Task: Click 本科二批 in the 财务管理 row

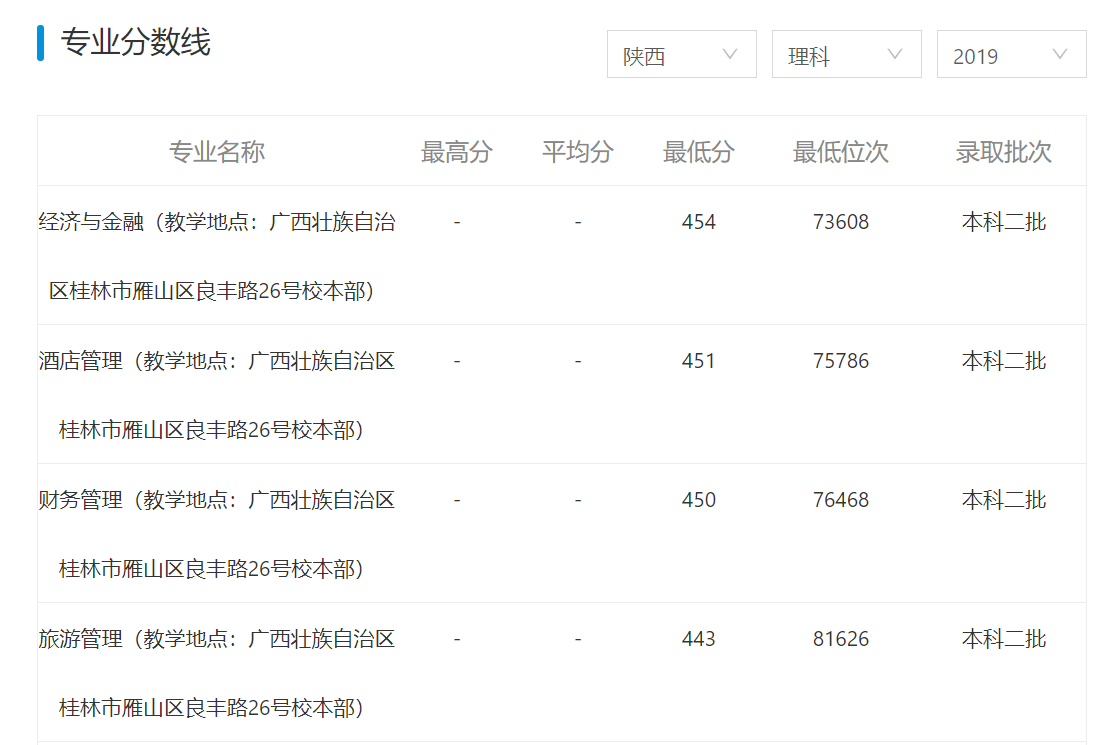Action: 1003,500
